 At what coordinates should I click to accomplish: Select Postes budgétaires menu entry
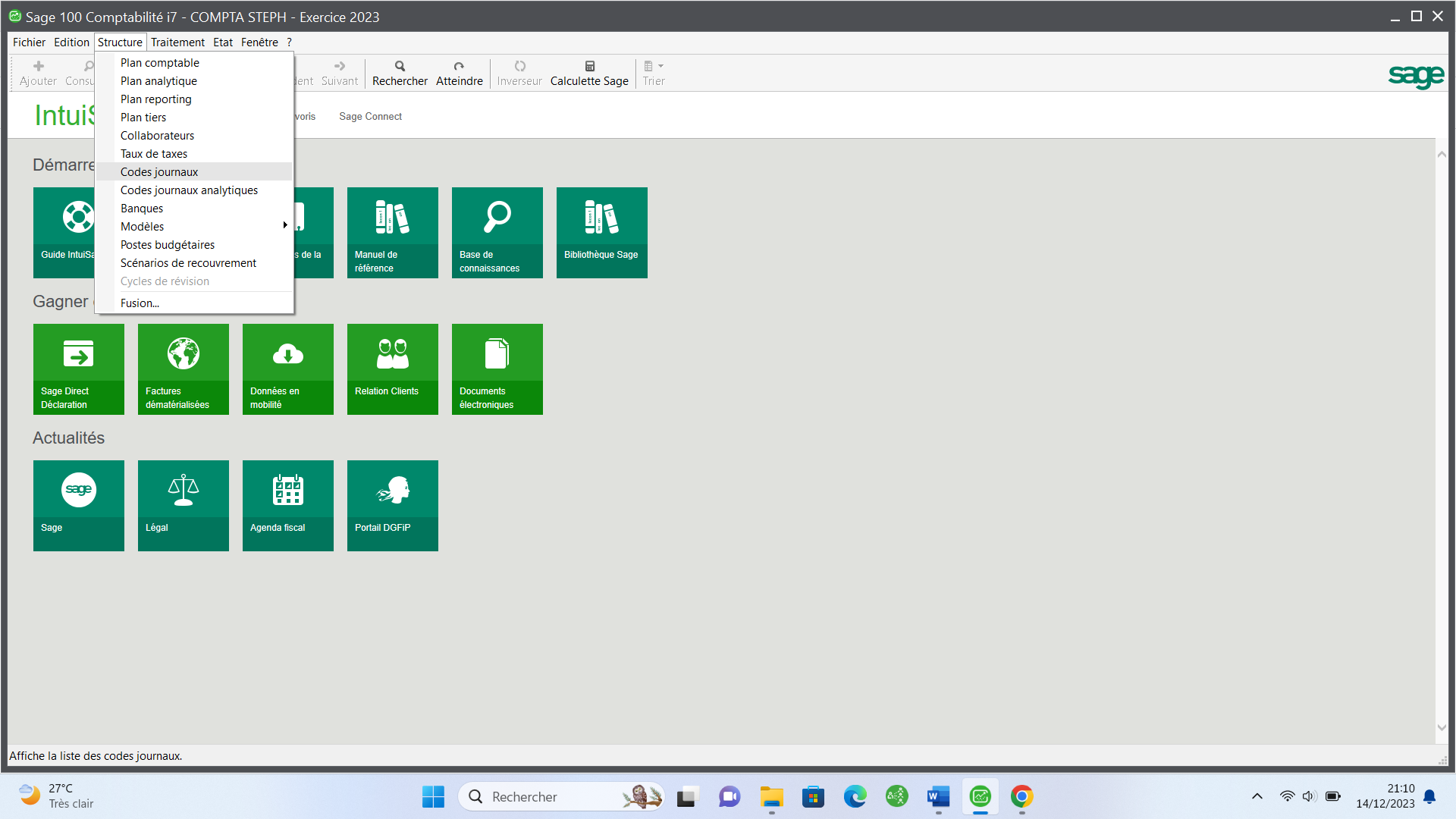pyautogui.click(x=194, y=245)
